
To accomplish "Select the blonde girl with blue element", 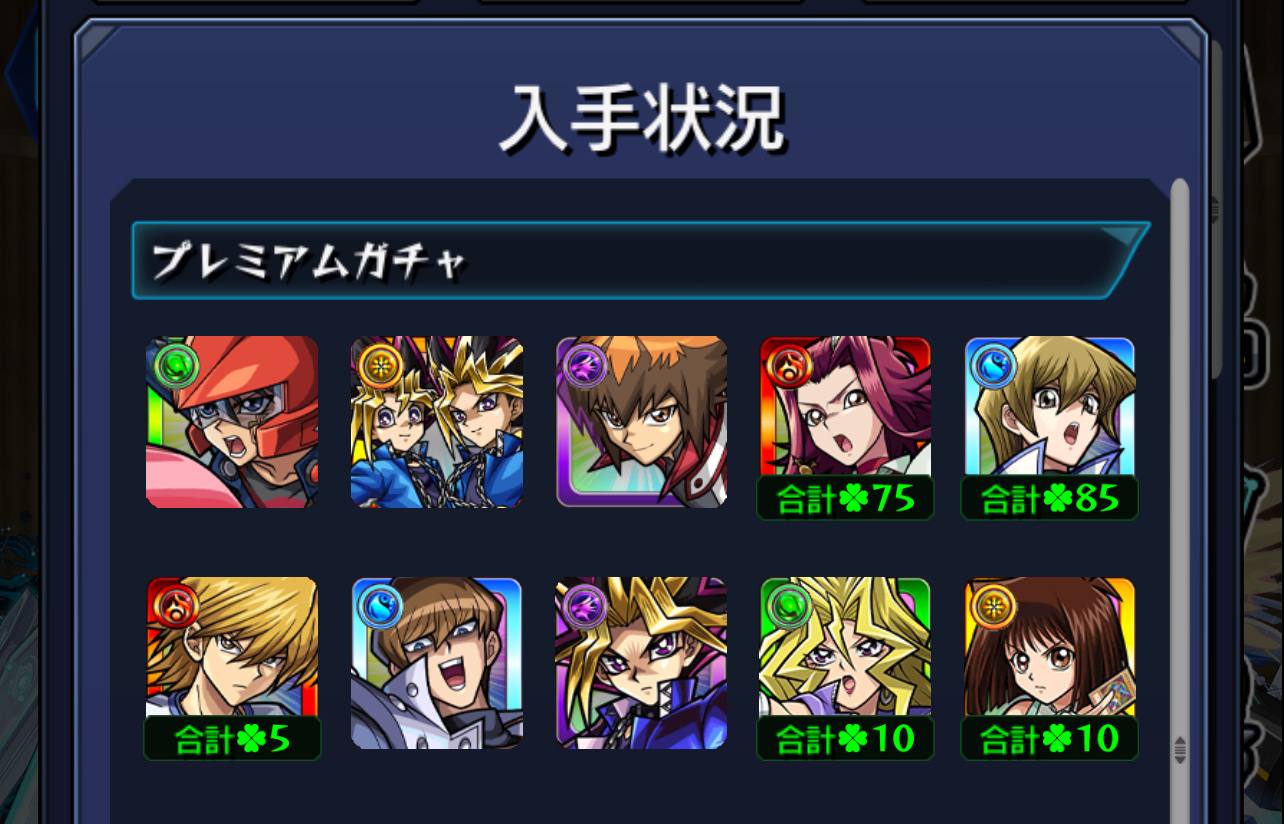I will [1050, 408].
